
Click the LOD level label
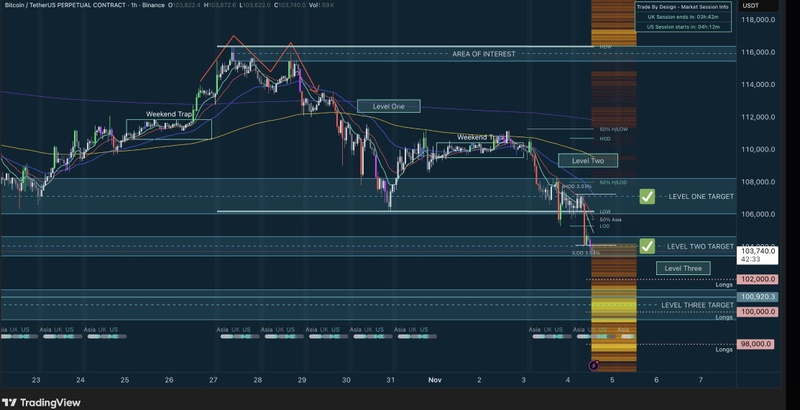[x=605, y=226]
